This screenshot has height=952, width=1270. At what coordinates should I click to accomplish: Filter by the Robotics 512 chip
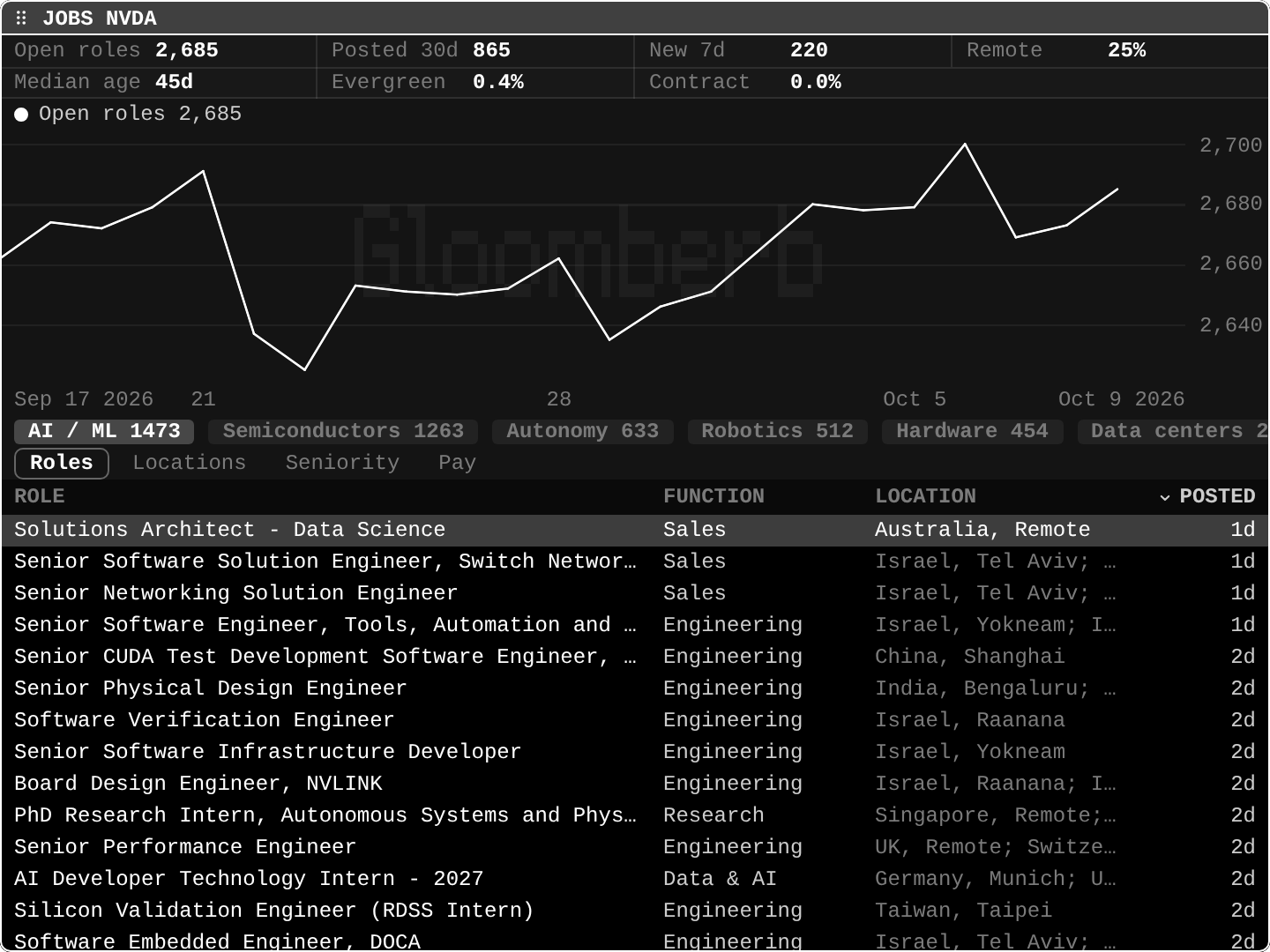(777, 431)
